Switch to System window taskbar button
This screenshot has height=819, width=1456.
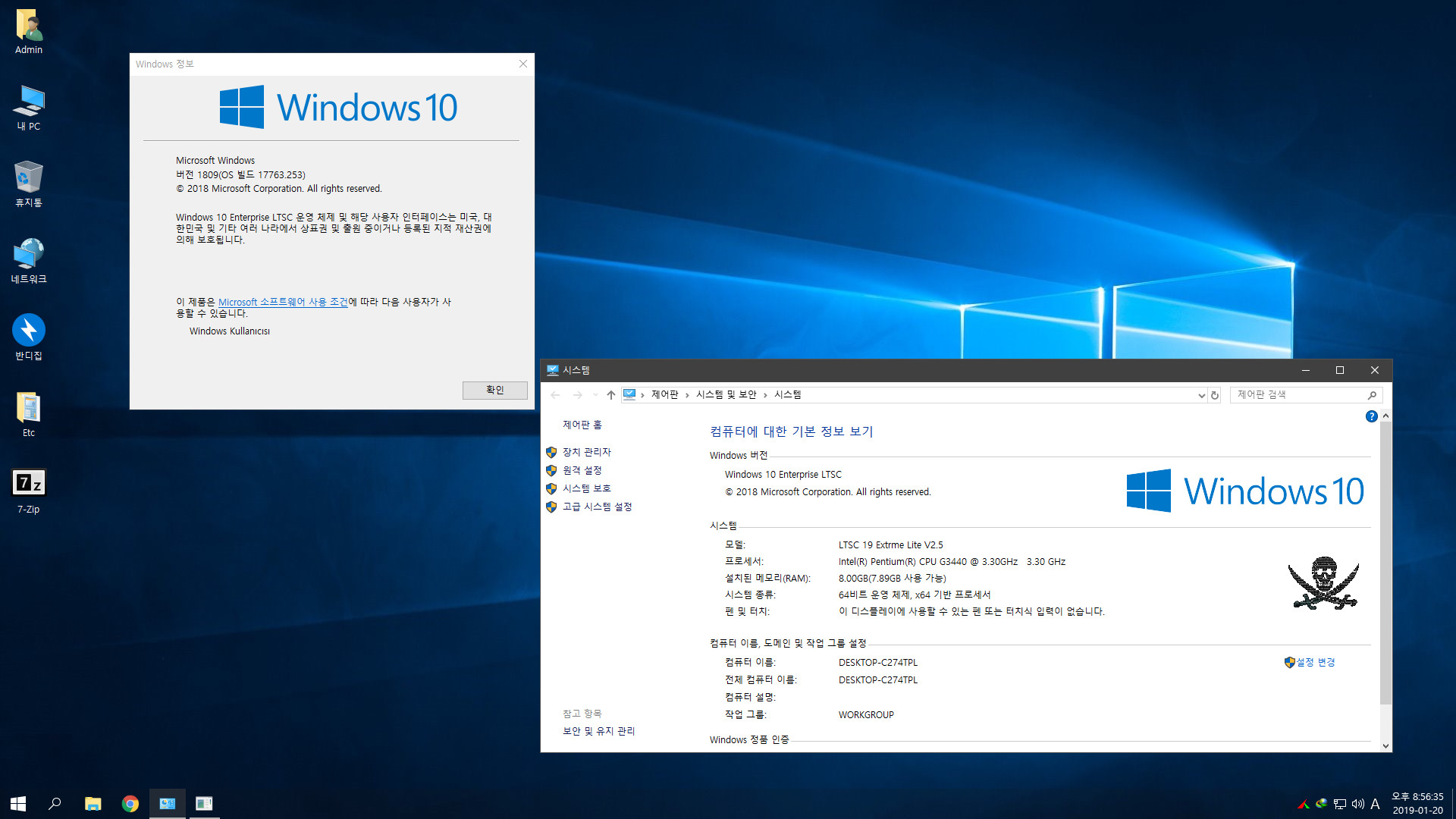[168, 803]
